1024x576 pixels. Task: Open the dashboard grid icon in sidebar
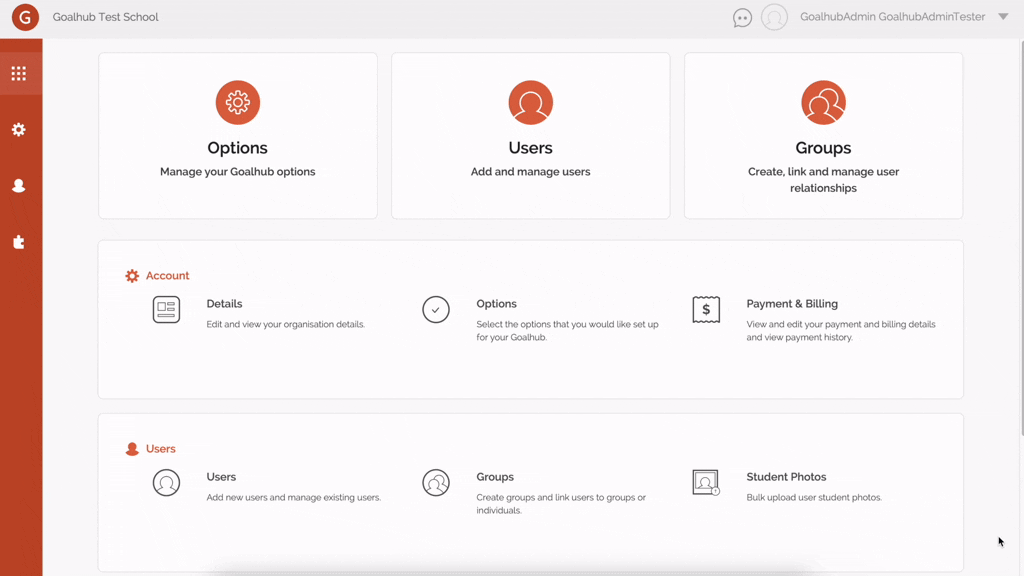[x=20, y=72]
